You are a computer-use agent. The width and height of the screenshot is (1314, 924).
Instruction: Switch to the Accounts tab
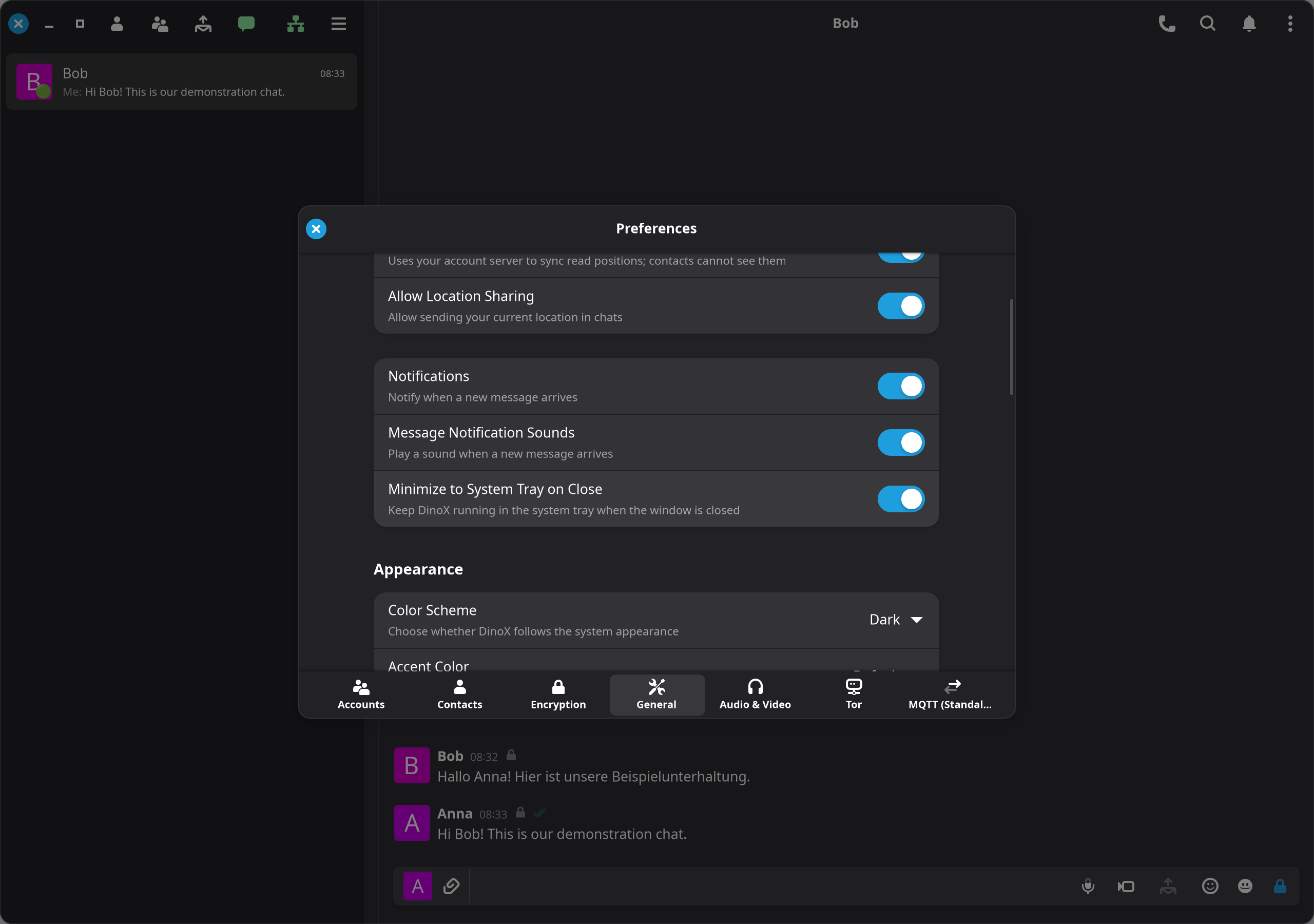coord(361,695)
